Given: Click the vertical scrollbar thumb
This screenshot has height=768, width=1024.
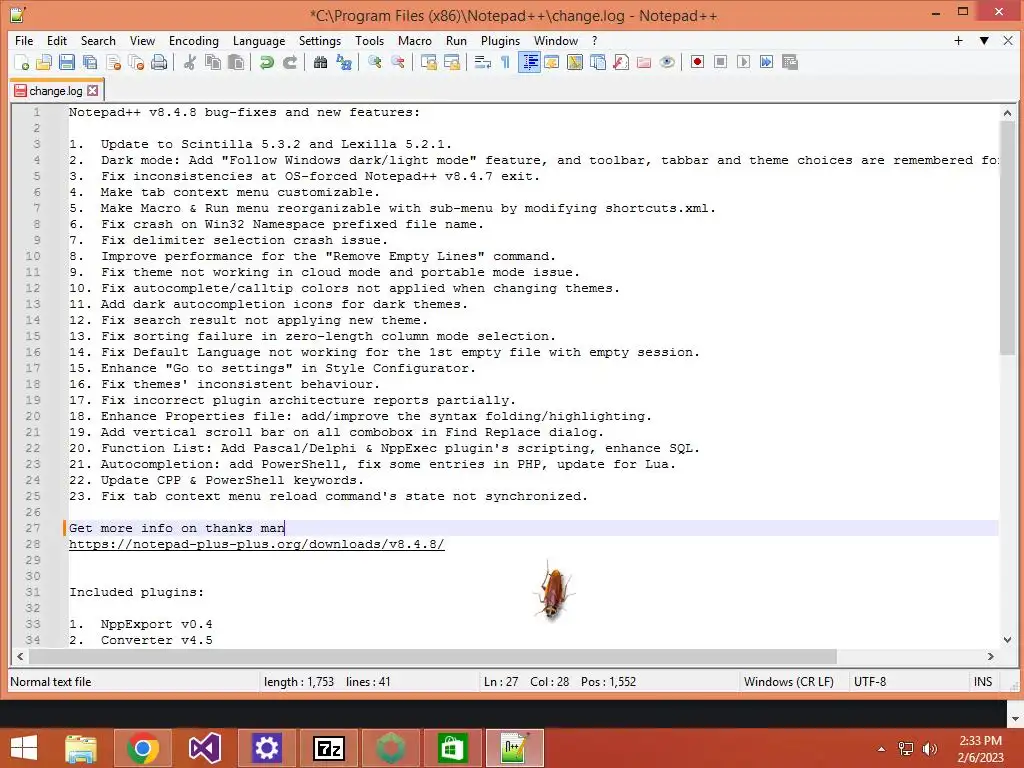Looking at the screenshot, I should pos(1006,238).
